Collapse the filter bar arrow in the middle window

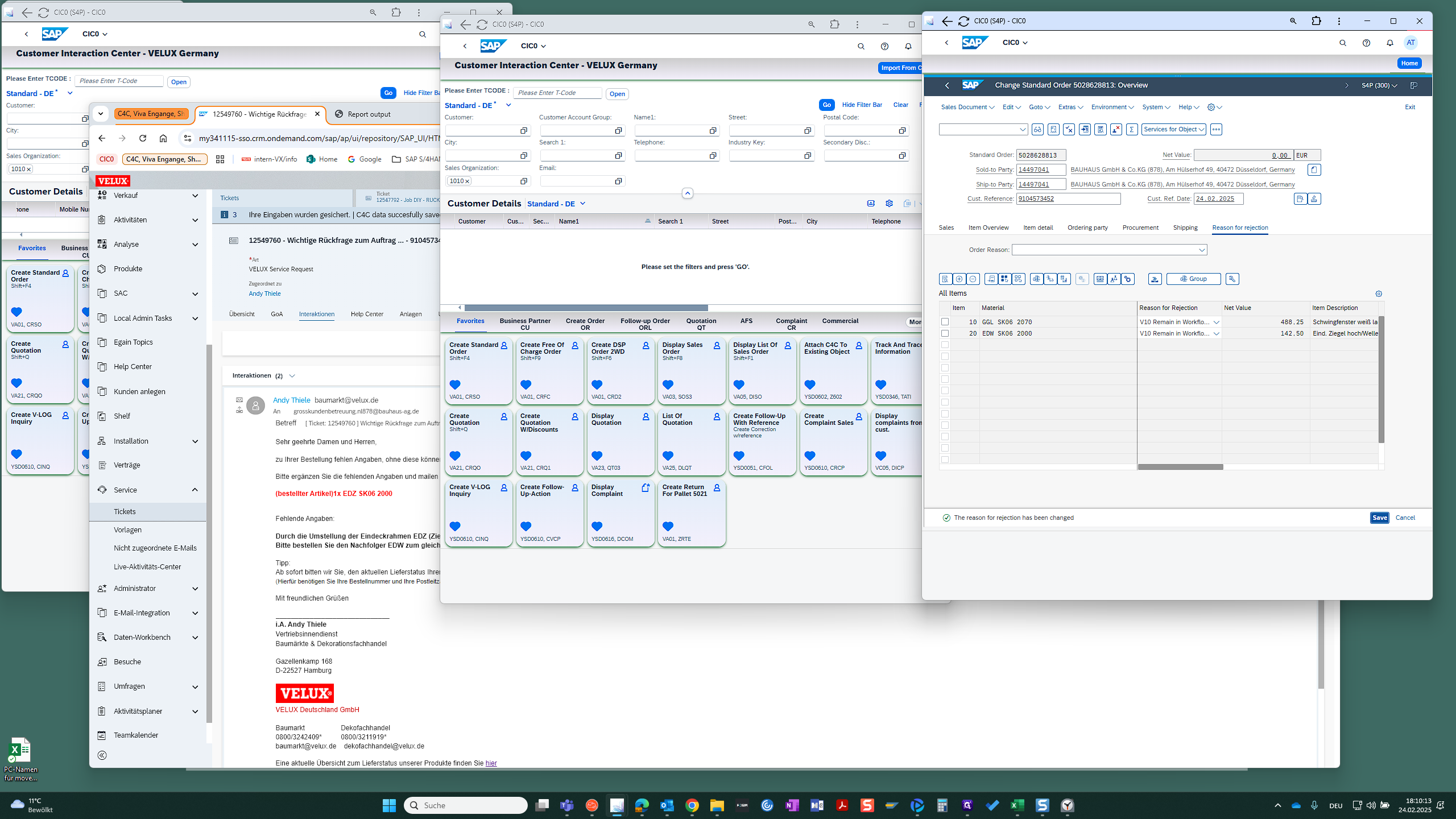coord(688,193)
